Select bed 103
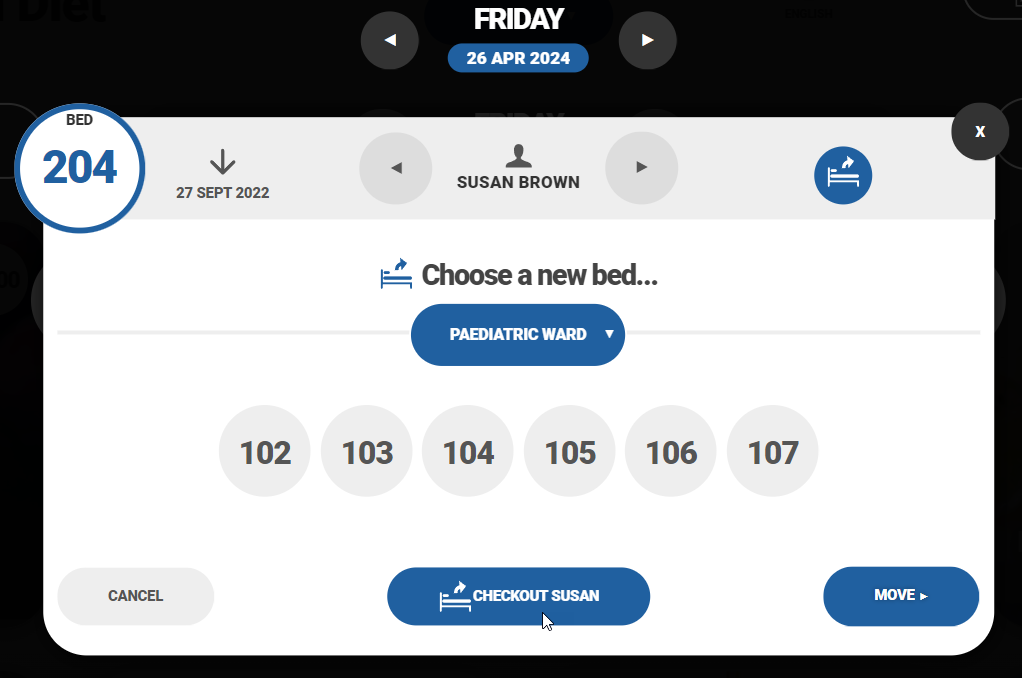 pyautogui.click(x=367, y=452)
